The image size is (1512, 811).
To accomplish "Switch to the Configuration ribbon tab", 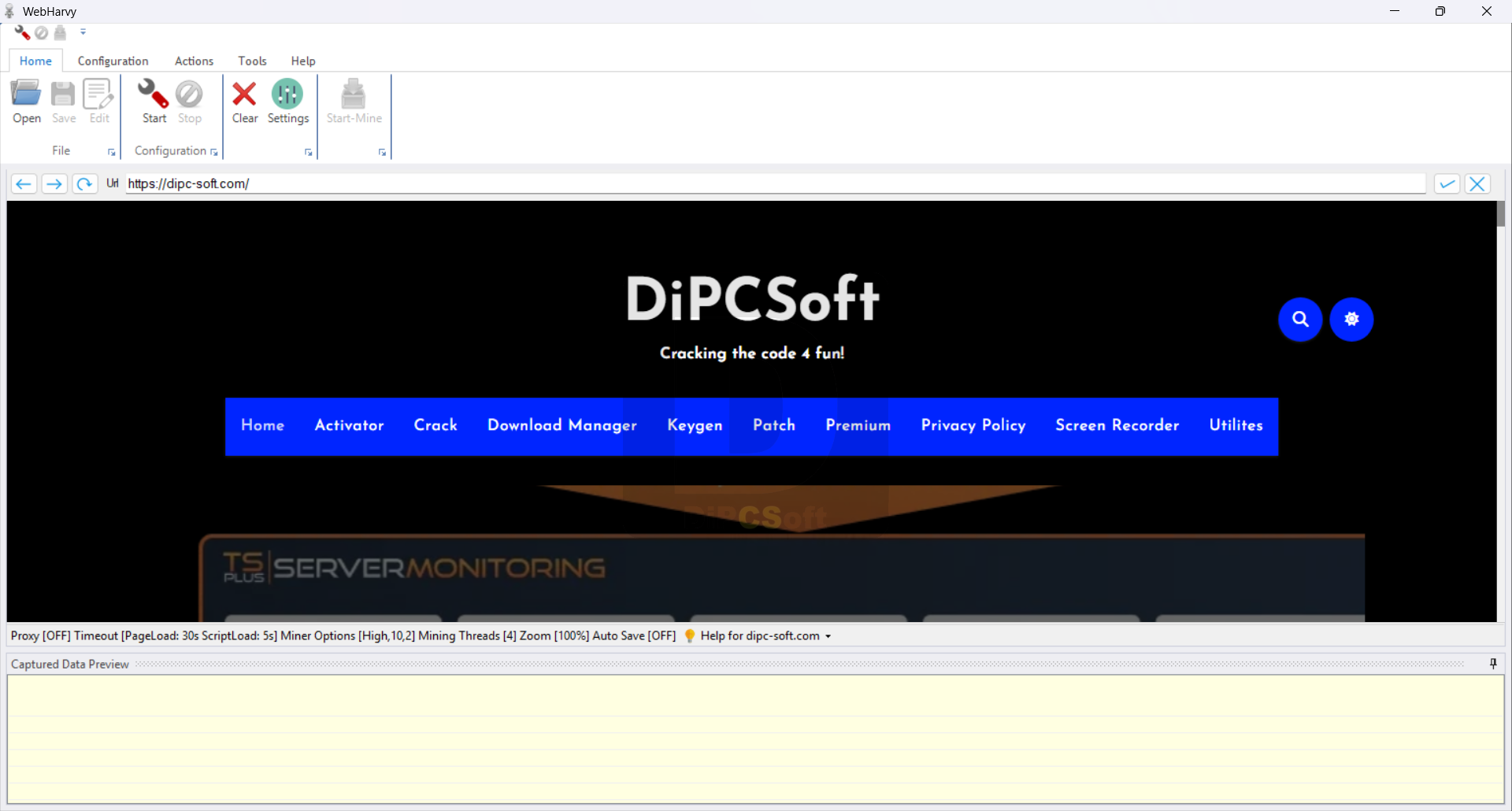I will pyautogui.click(x=113, y=61).
